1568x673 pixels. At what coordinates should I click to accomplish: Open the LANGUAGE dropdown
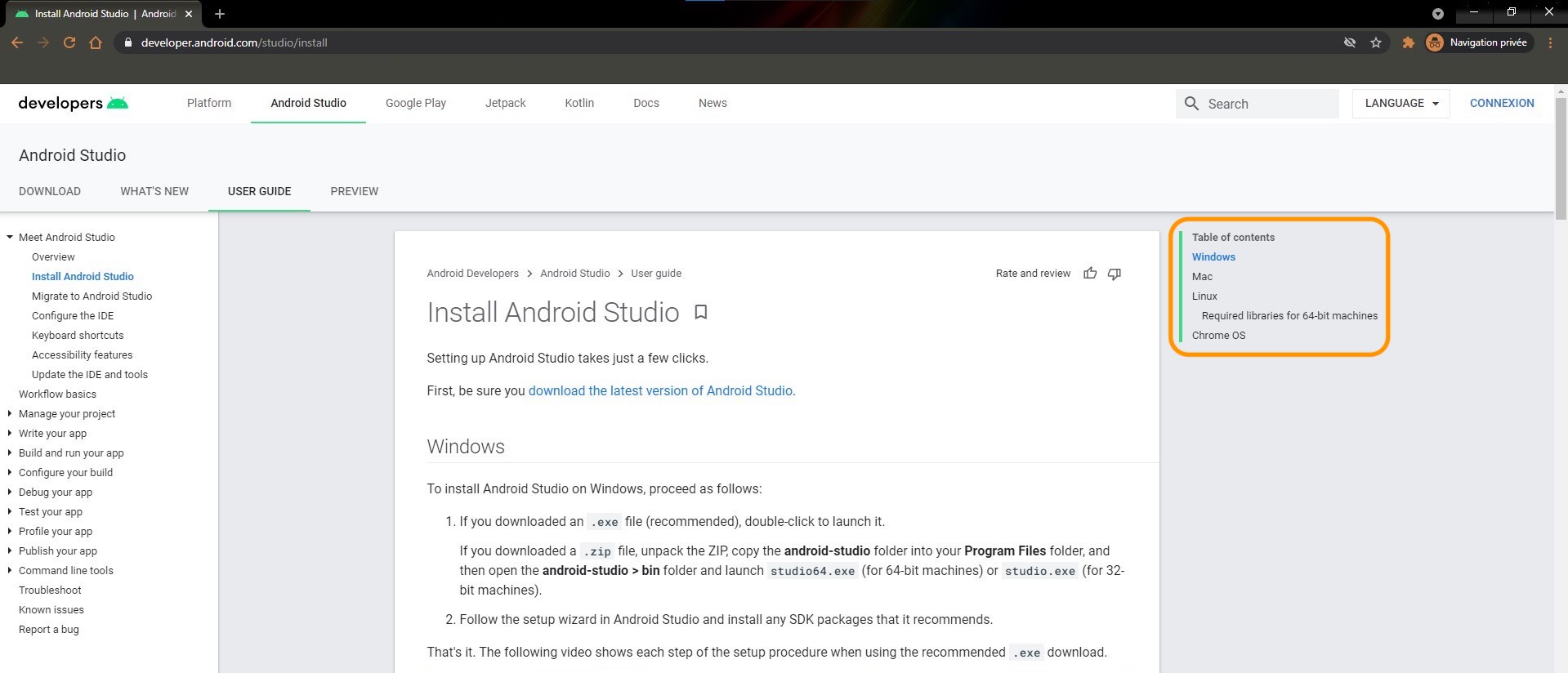pos(1401,103)
